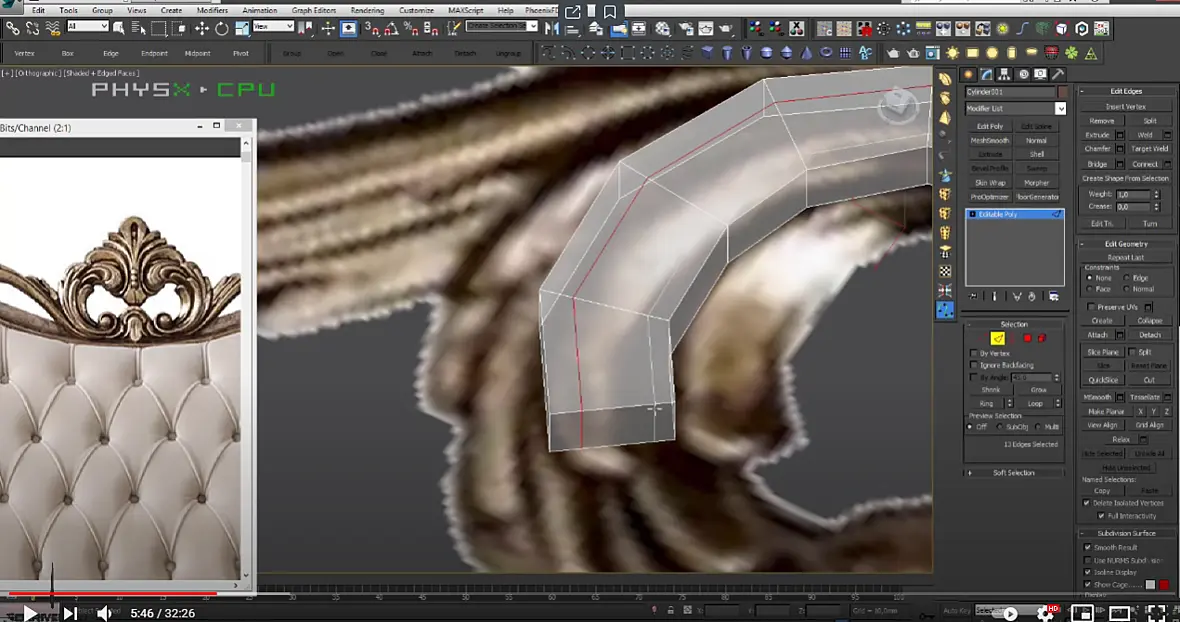Activate the Select and Move tool
The image size is (1180, 622).
[x=202, y=29]
